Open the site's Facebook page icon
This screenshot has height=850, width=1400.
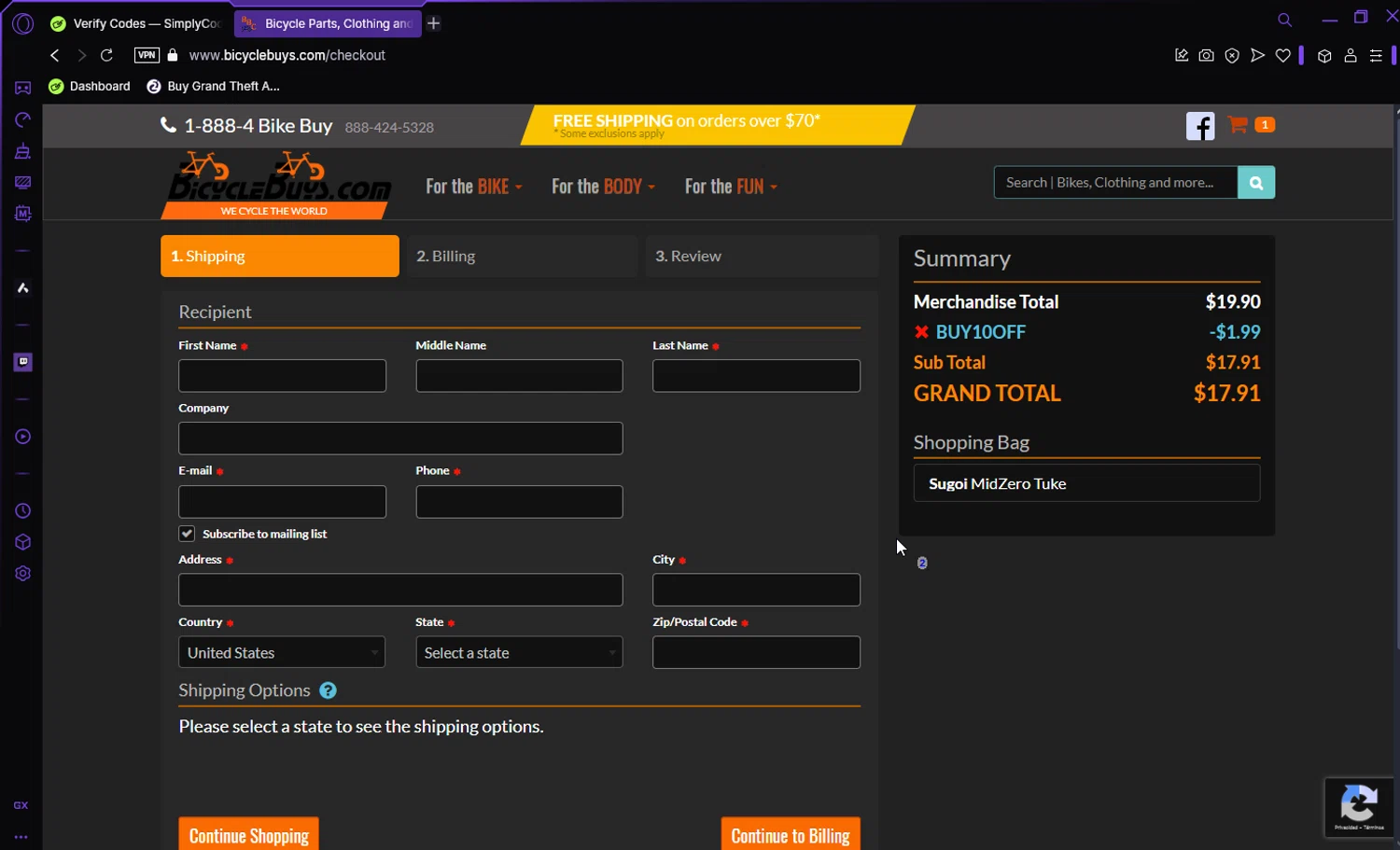point(1200,126)
